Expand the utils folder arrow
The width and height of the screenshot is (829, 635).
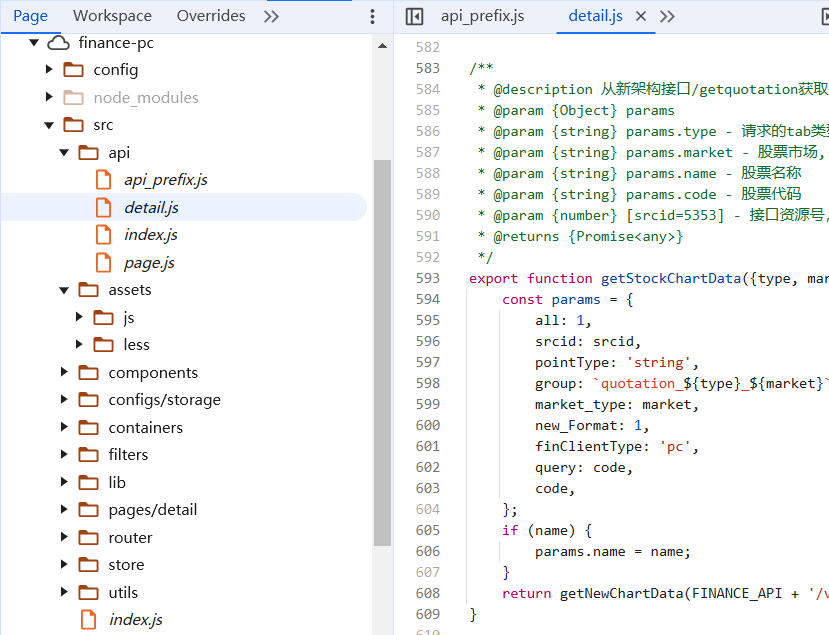[x=64, y=592]
